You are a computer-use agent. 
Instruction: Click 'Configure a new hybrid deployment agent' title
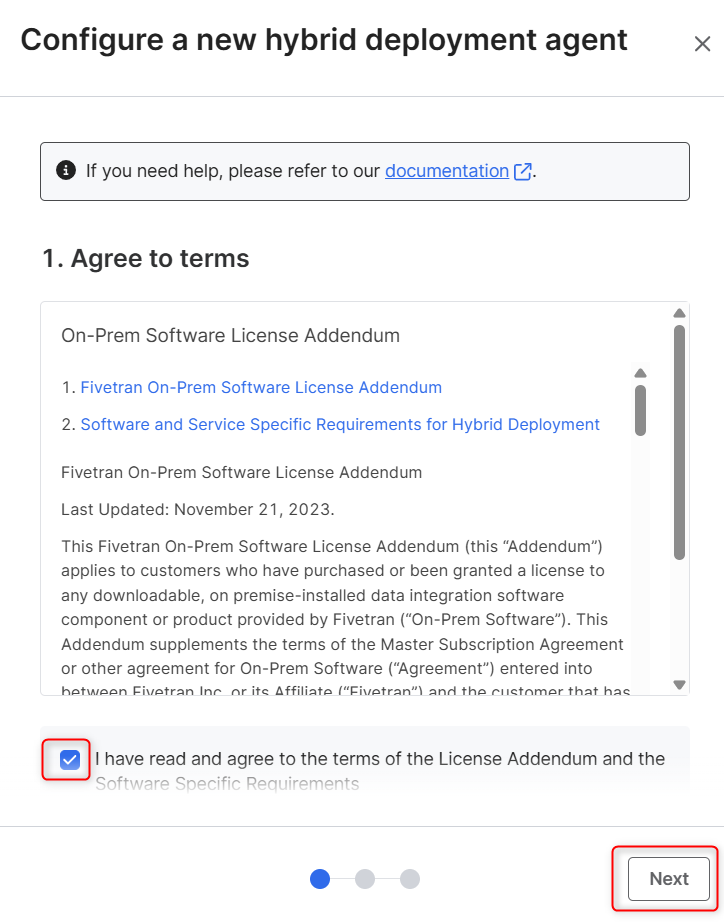point(324,41)
